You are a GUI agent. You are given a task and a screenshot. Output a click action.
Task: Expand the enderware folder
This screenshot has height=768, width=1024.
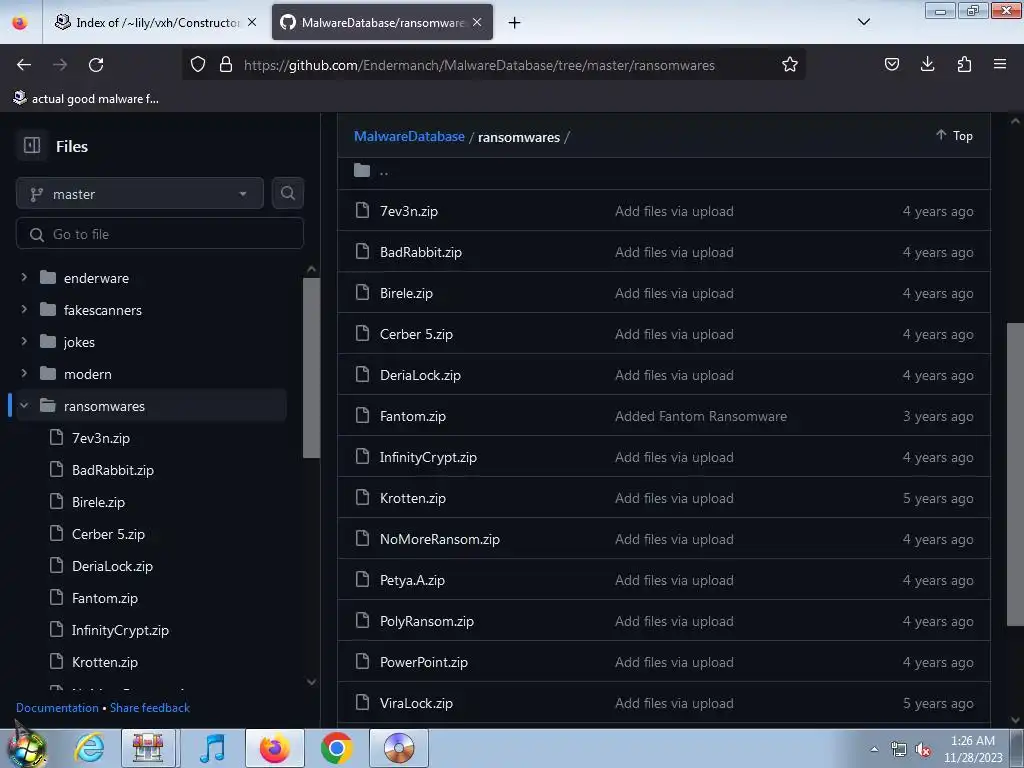pyautogui.click(x=24, y=278)
